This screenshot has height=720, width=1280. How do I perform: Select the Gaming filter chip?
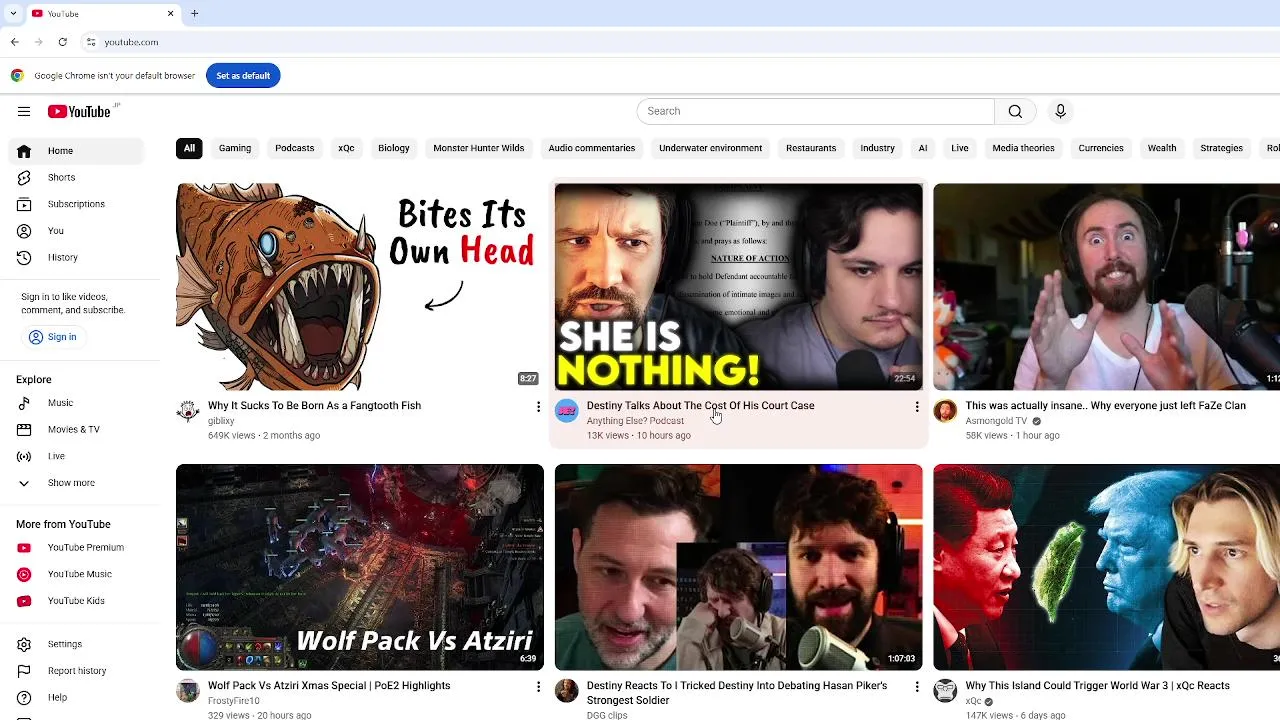click(235, 148)
